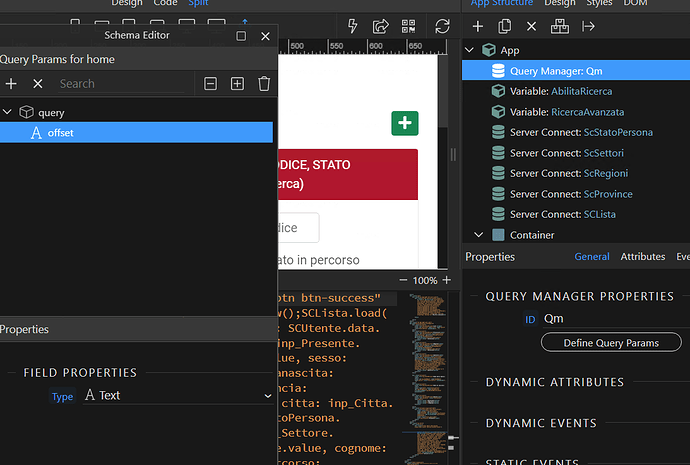The width and height of the screenshot is (690, 465).
Task: Click the green plus button in the preview
Action: pos(405,123)
